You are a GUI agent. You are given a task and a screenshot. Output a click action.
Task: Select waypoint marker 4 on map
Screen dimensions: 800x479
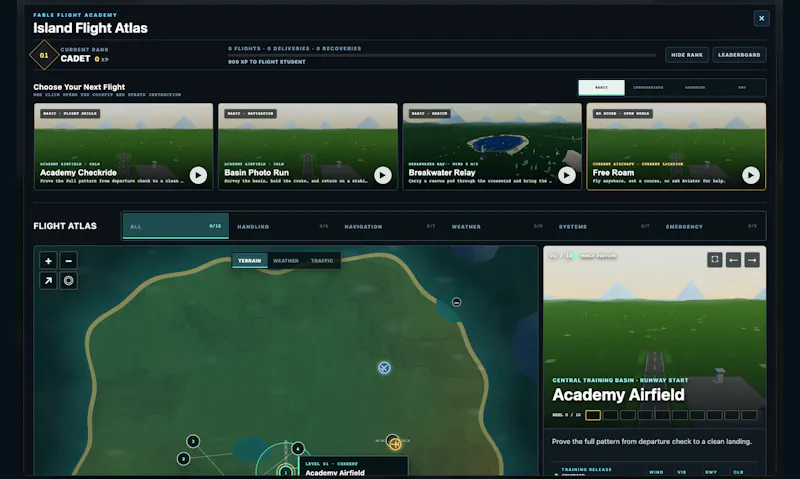298,449
